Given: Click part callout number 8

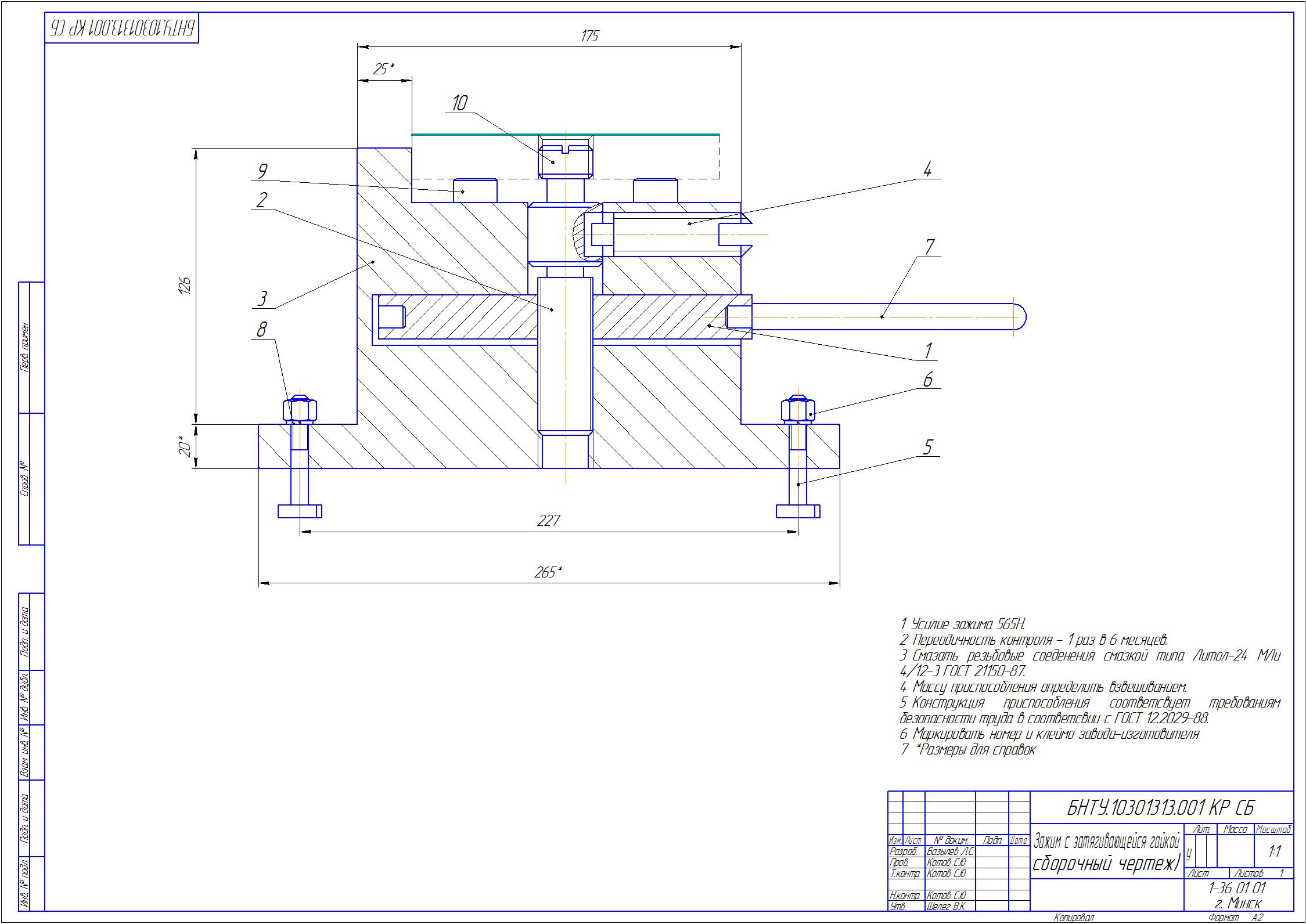Looking at the screenshot, I should point(262,330).
